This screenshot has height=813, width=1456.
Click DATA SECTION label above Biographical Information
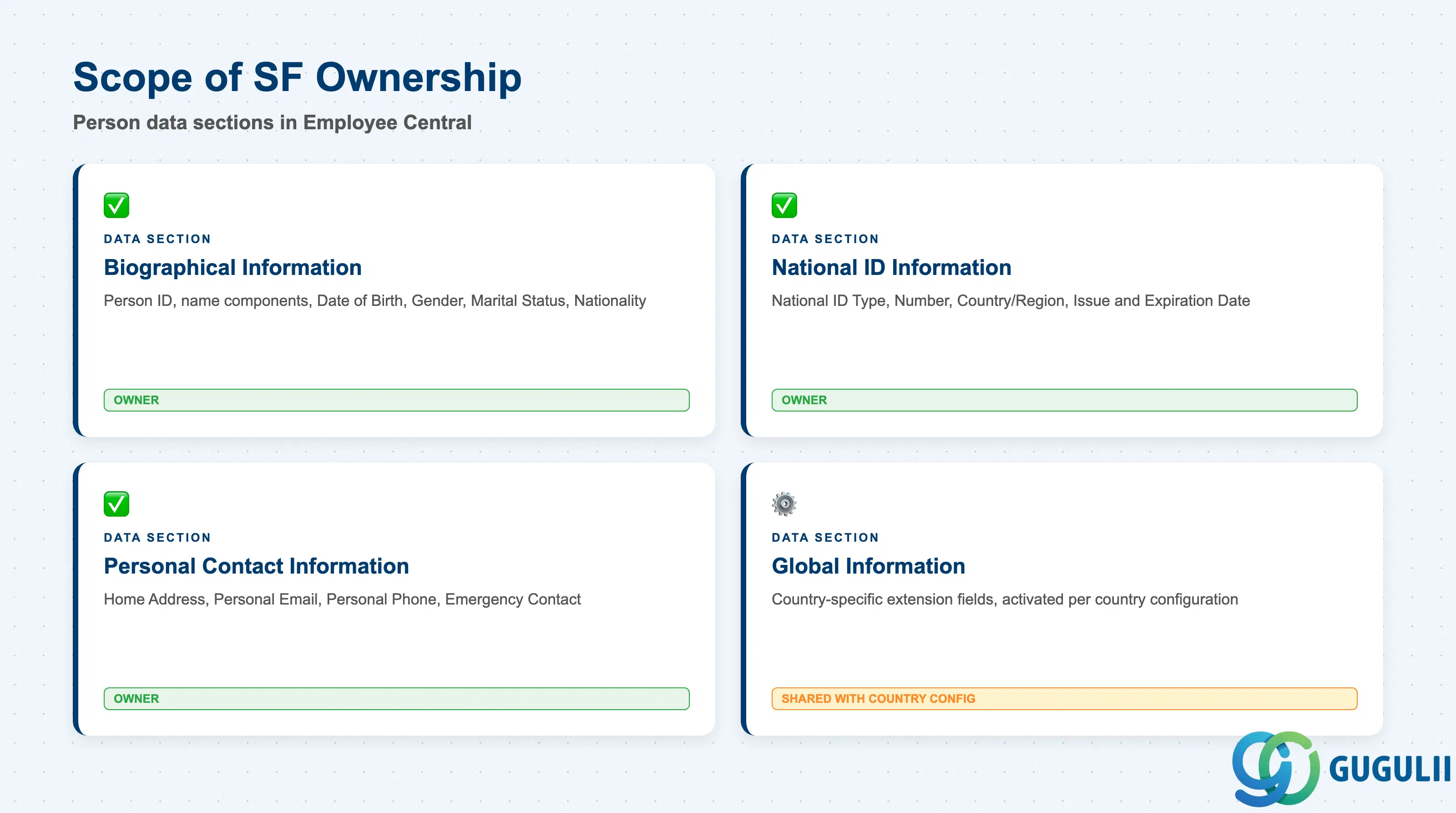157,239
